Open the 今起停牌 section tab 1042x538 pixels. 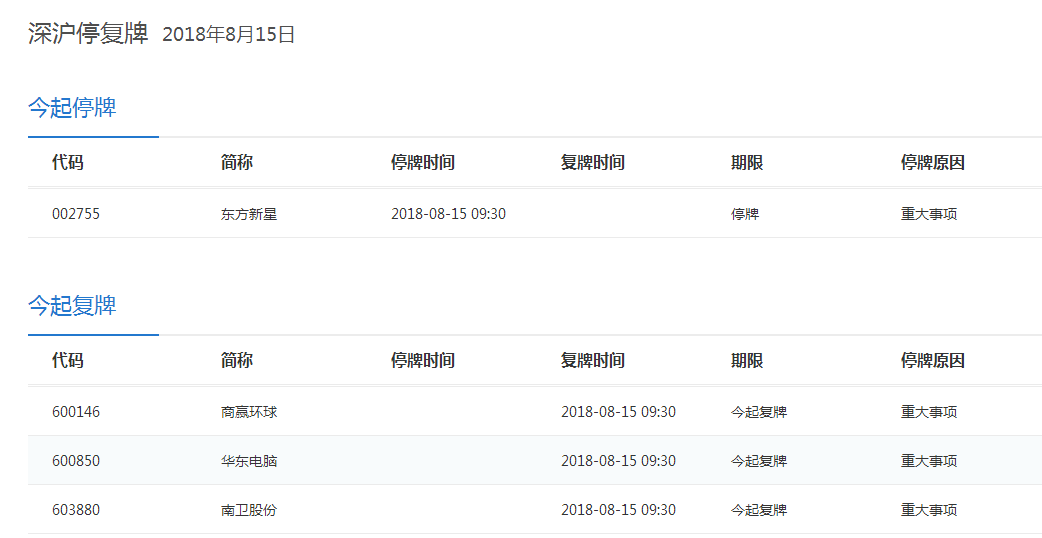[72, 108]
